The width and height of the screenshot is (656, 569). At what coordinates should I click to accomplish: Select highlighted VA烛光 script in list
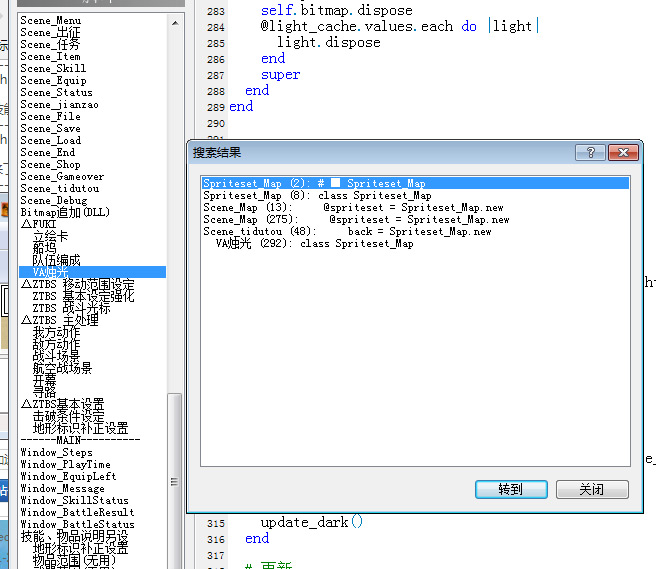coord(92,272)
